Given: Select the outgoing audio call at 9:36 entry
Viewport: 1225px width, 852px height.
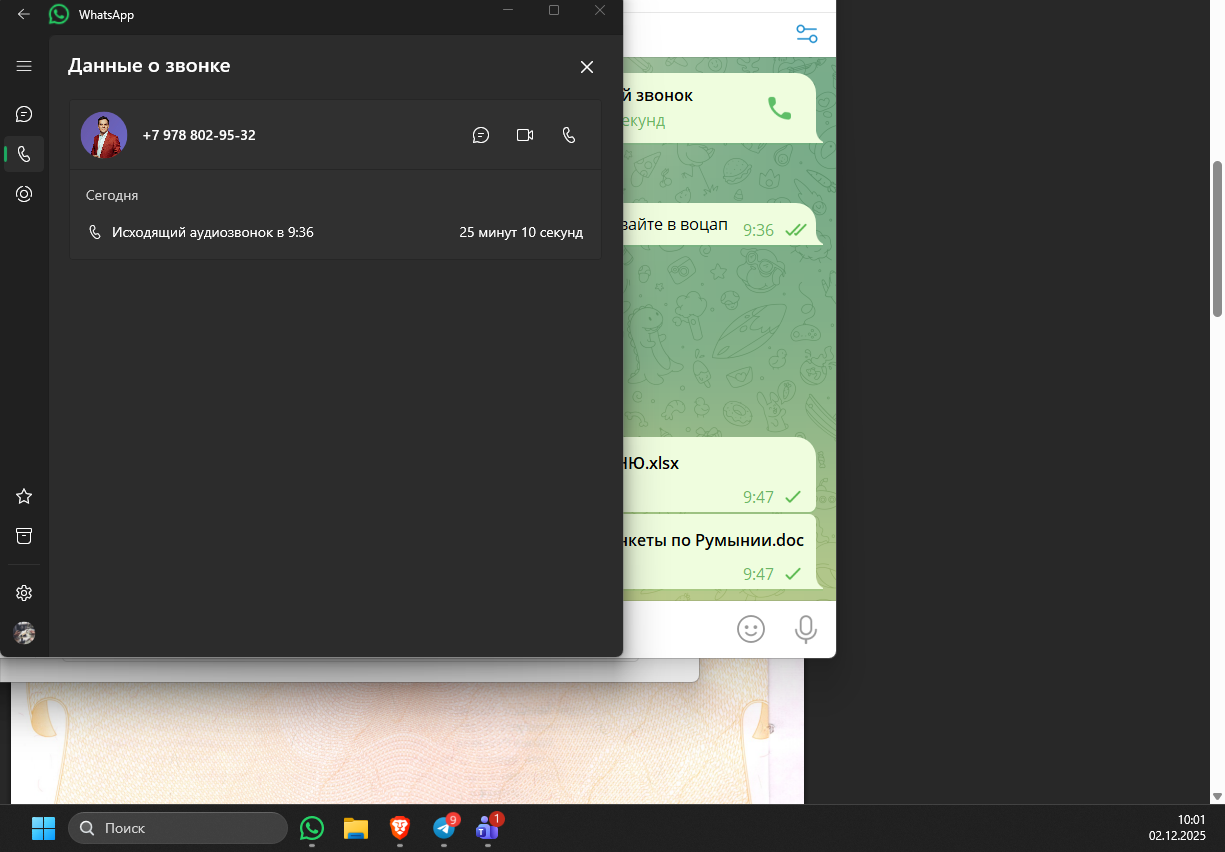Looking at the screenshot, I should point(336,232).
